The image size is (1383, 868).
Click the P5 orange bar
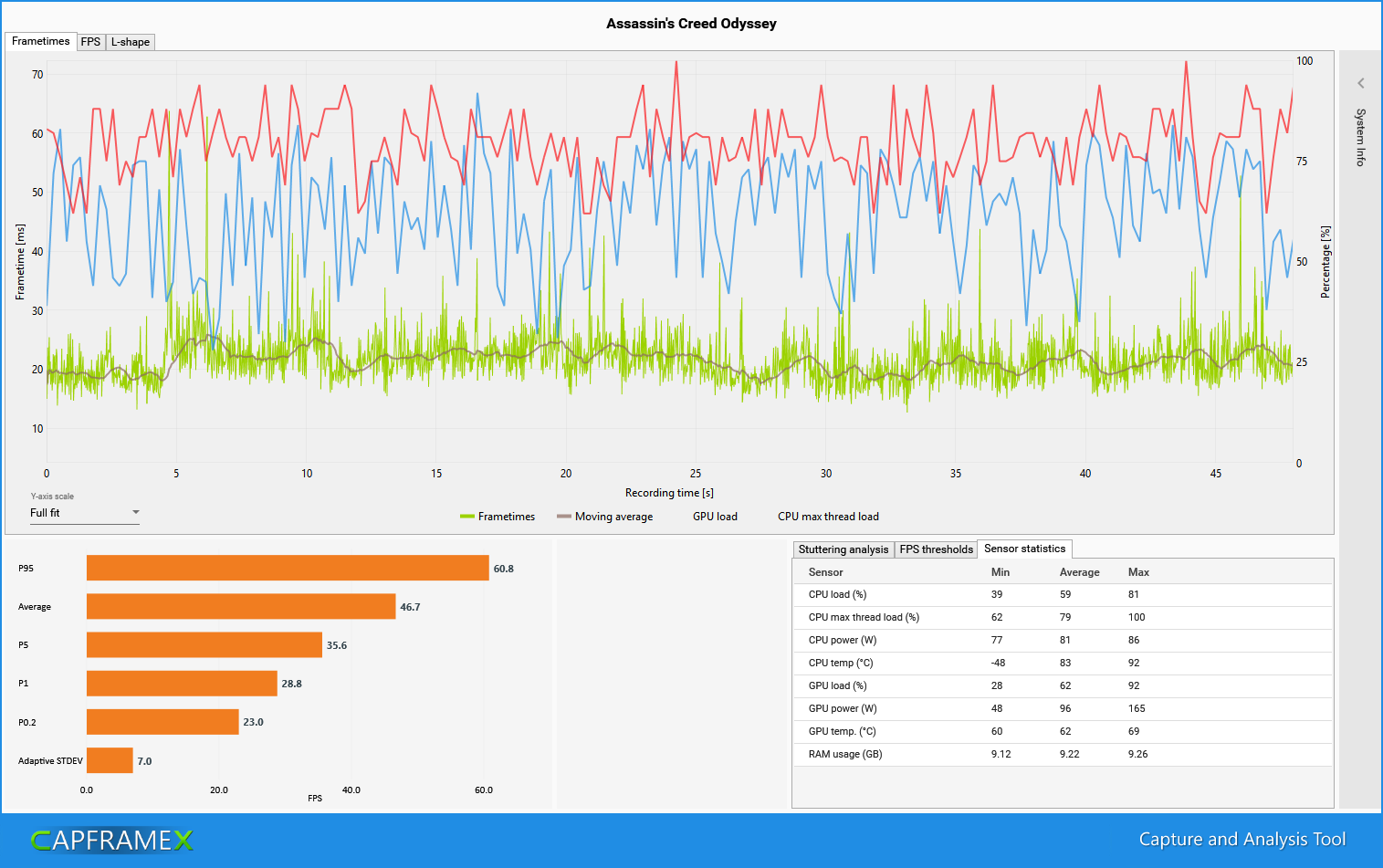coord(204,644)
